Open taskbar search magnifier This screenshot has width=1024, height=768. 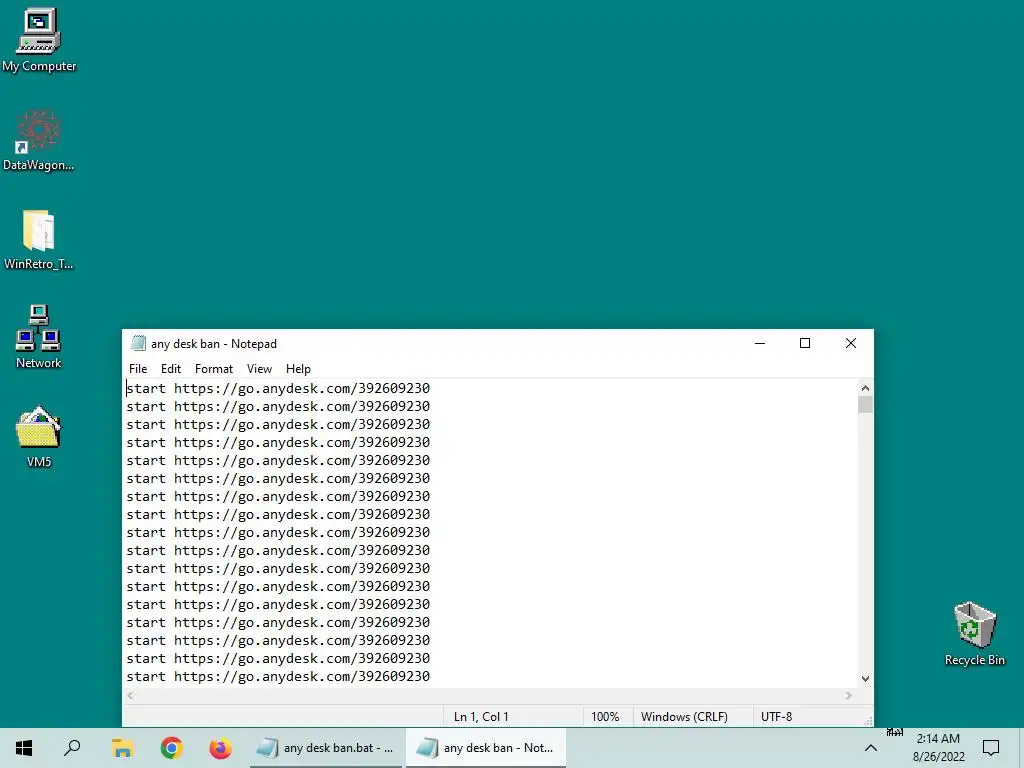pyautogui.click(x=72, y=748)
